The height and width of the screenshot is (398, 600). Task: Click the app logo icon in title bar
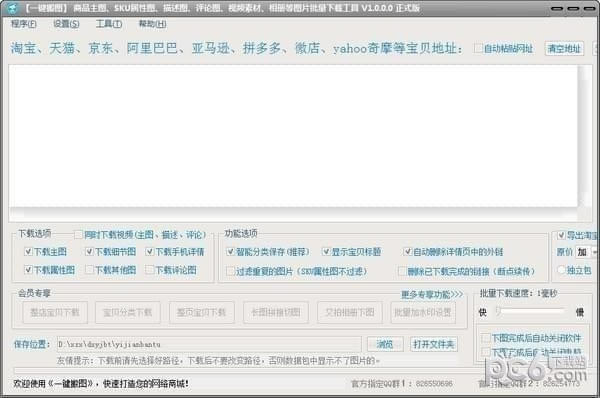click(x=13, y=8)
